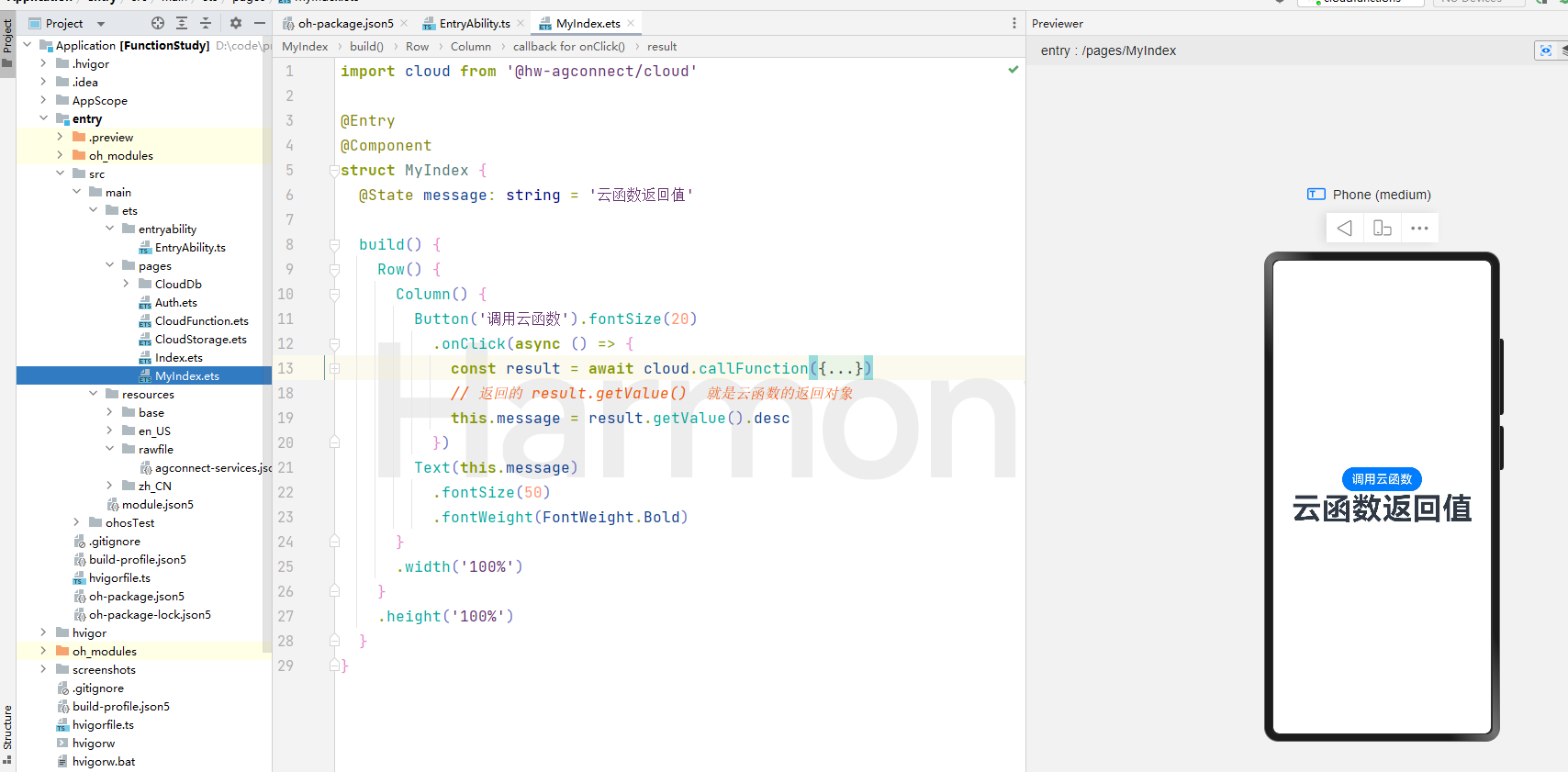This screenshot has height=772, width=1568.
Task: Switch to the EntryAbility.ts tab
Action: pyautogui.click(x=474, y=23)
